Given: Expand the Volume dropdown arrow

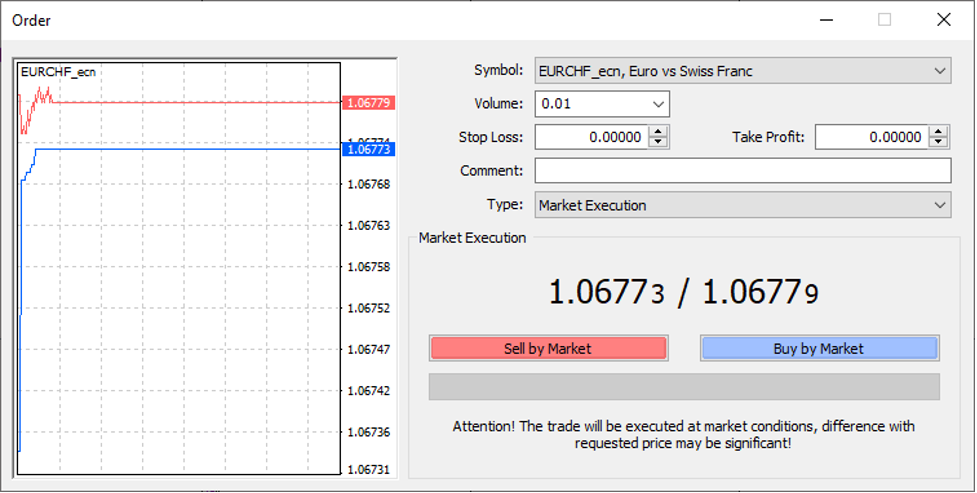Looking at the screenshot, I should 657,104.
